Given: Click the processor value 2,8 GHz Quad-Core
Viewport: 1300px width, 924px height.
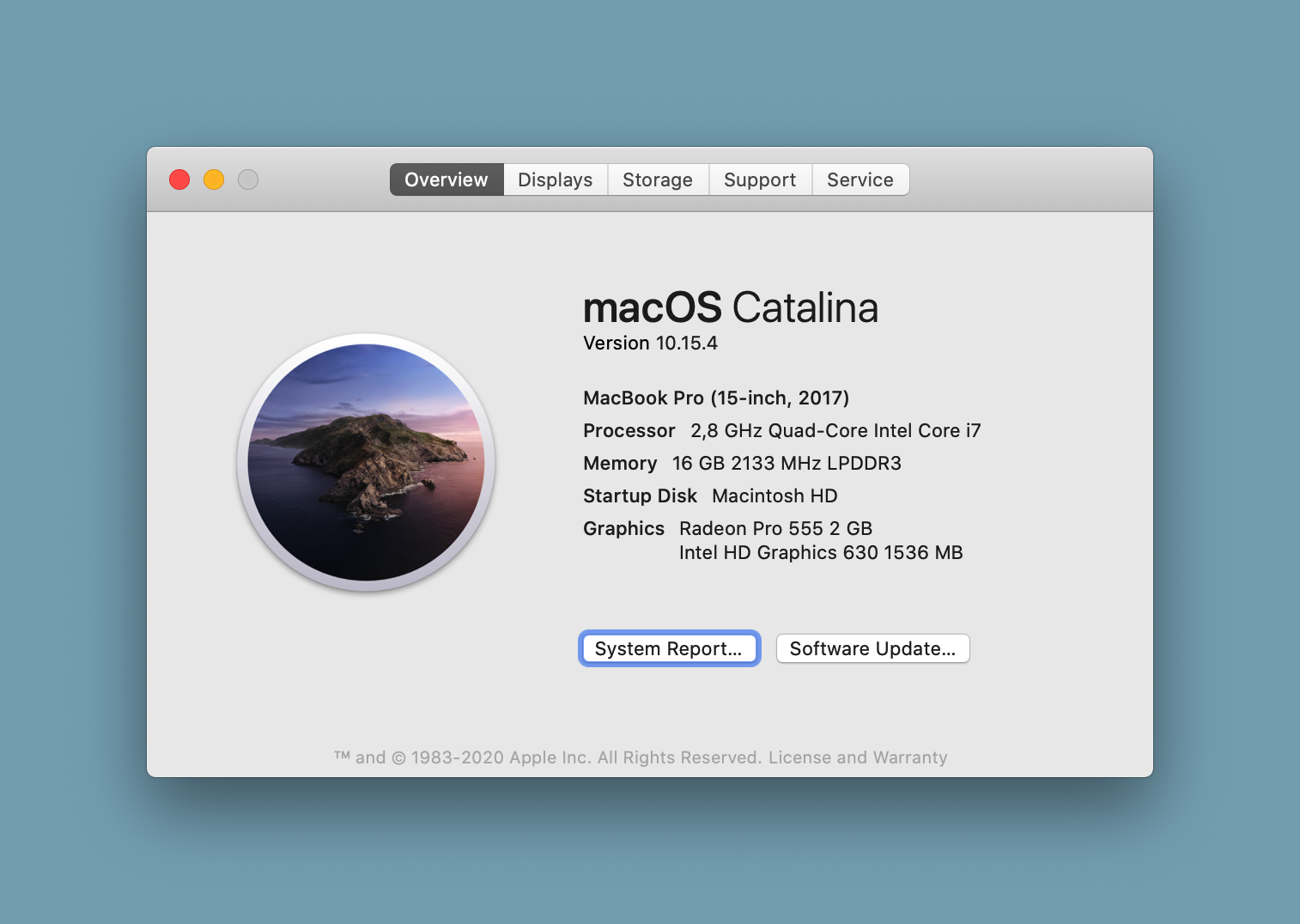Looking at the screenshot, I should click(835, 430).
